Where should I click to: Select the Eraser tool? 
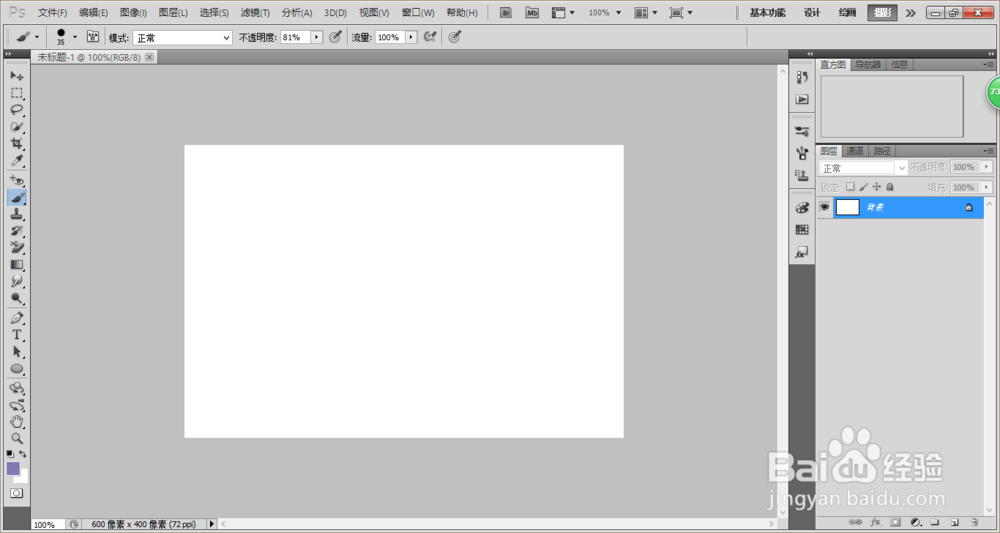coord(17,247)
